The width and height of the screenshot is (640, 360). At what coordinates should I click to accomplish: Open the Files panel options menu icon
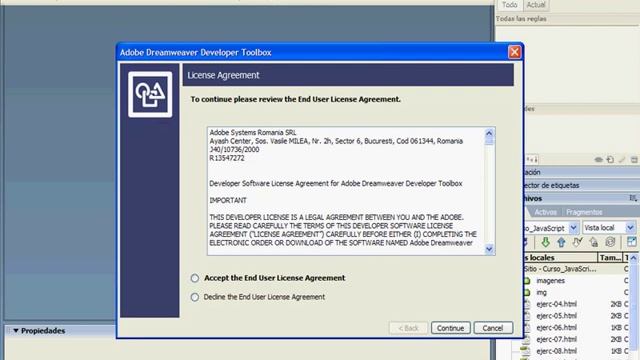click(x=633, y=198)
